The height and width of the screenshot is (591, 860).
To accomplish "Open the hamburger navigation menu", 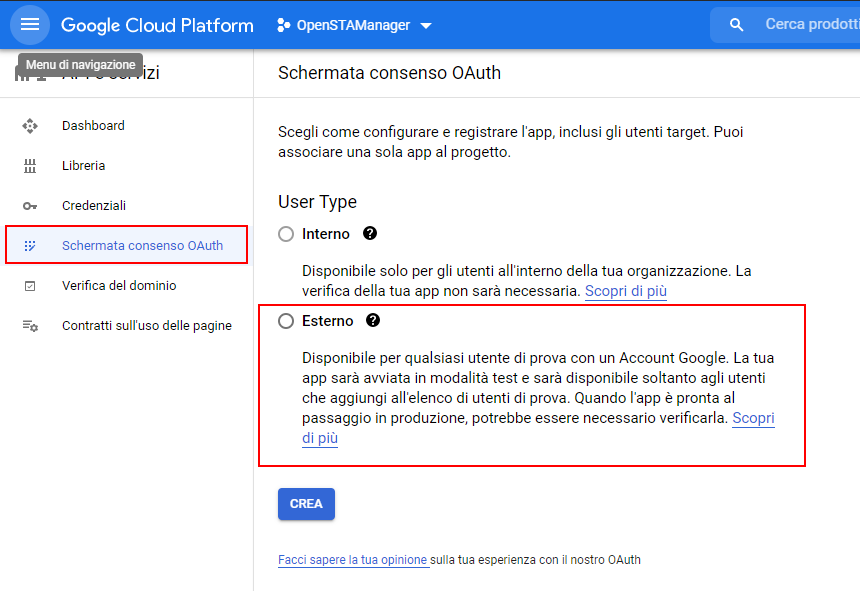I will pos(30,25).
